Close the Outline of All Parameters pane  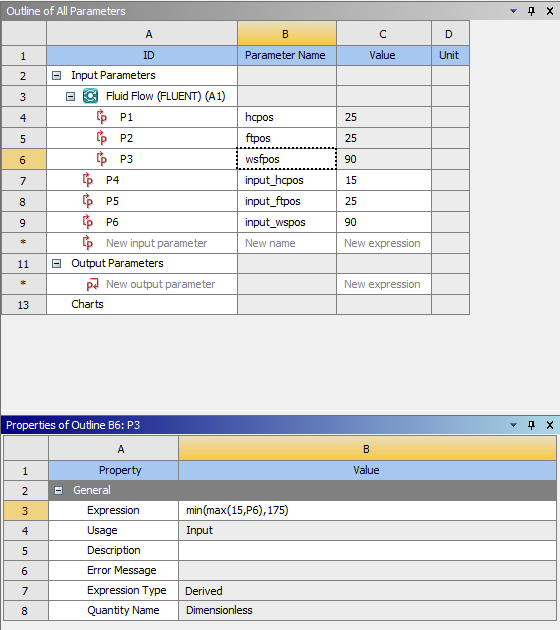[x=550, y=11]
